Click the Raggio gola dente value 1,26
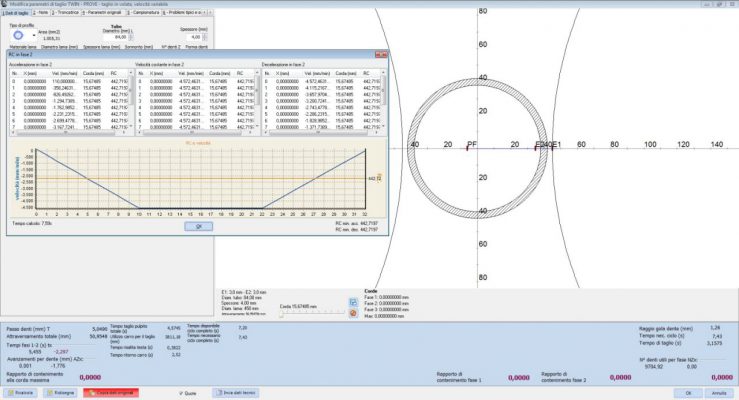Image resolution: width=739 pixels, height=400 pixels. 715,327
